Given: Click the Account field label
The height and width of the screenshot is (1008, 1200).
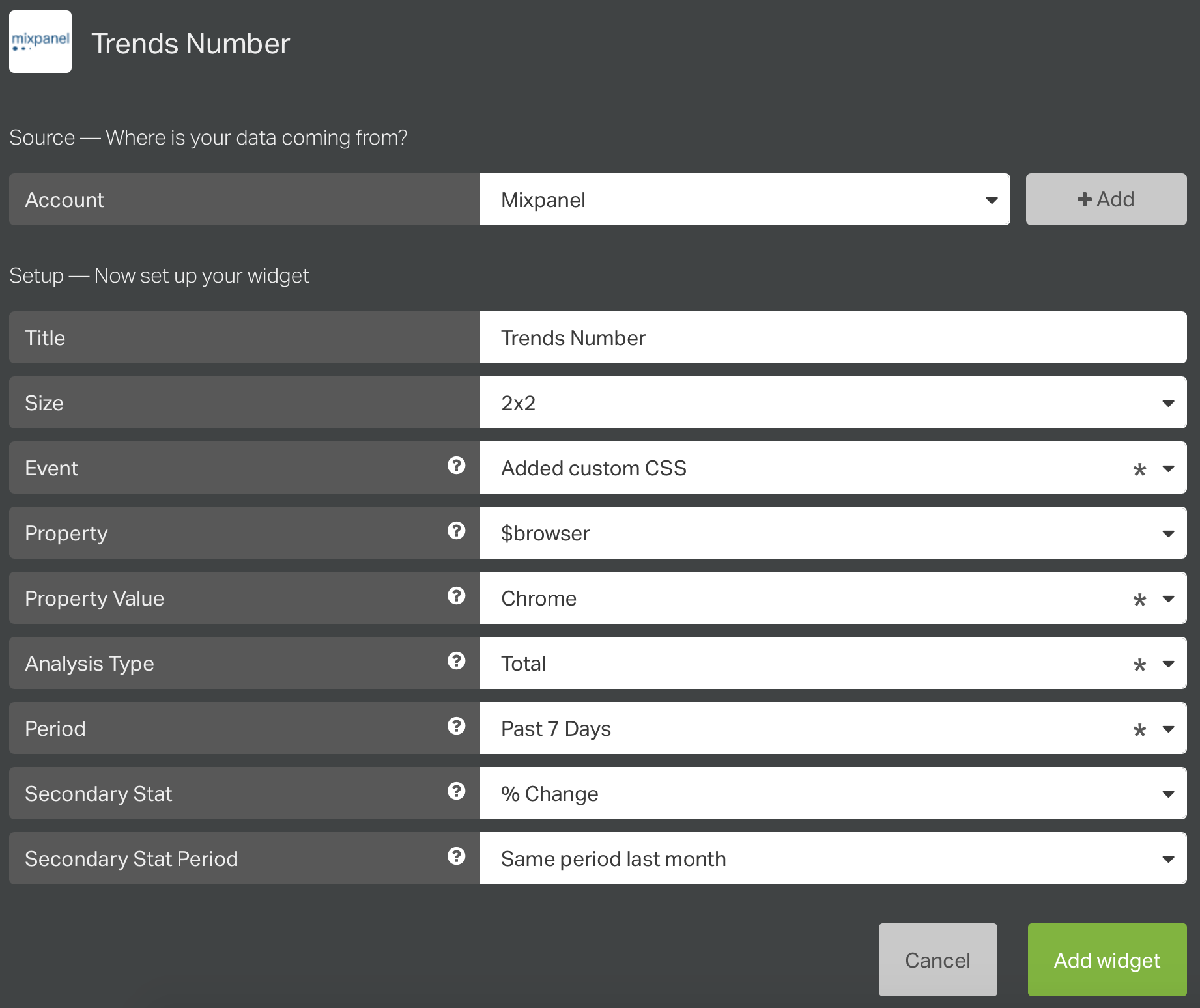Looking at the screenshot, I should (x=64, y=200).
